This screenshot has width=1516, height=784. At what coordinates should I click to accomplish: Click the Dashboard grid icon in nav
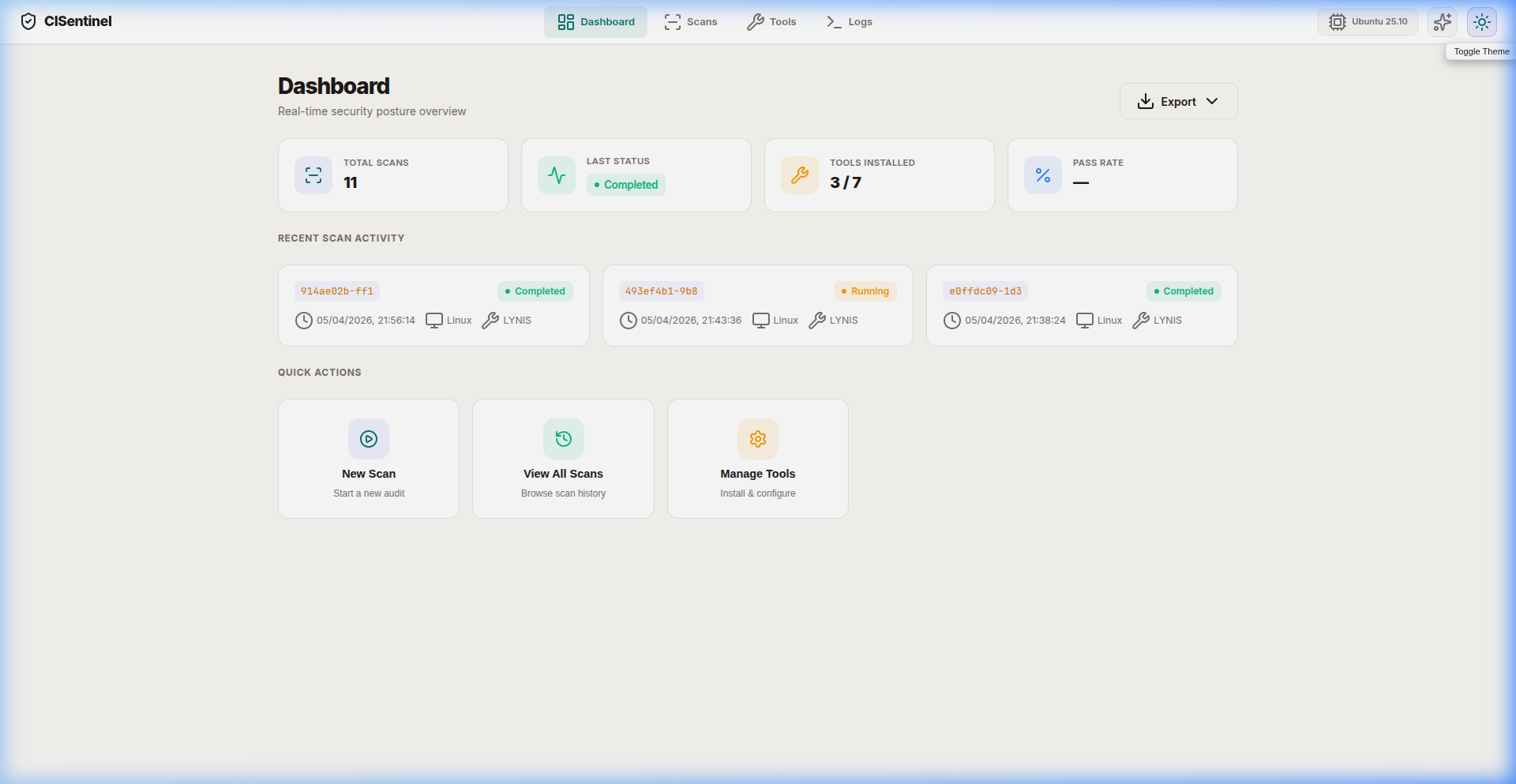[566, 22]
